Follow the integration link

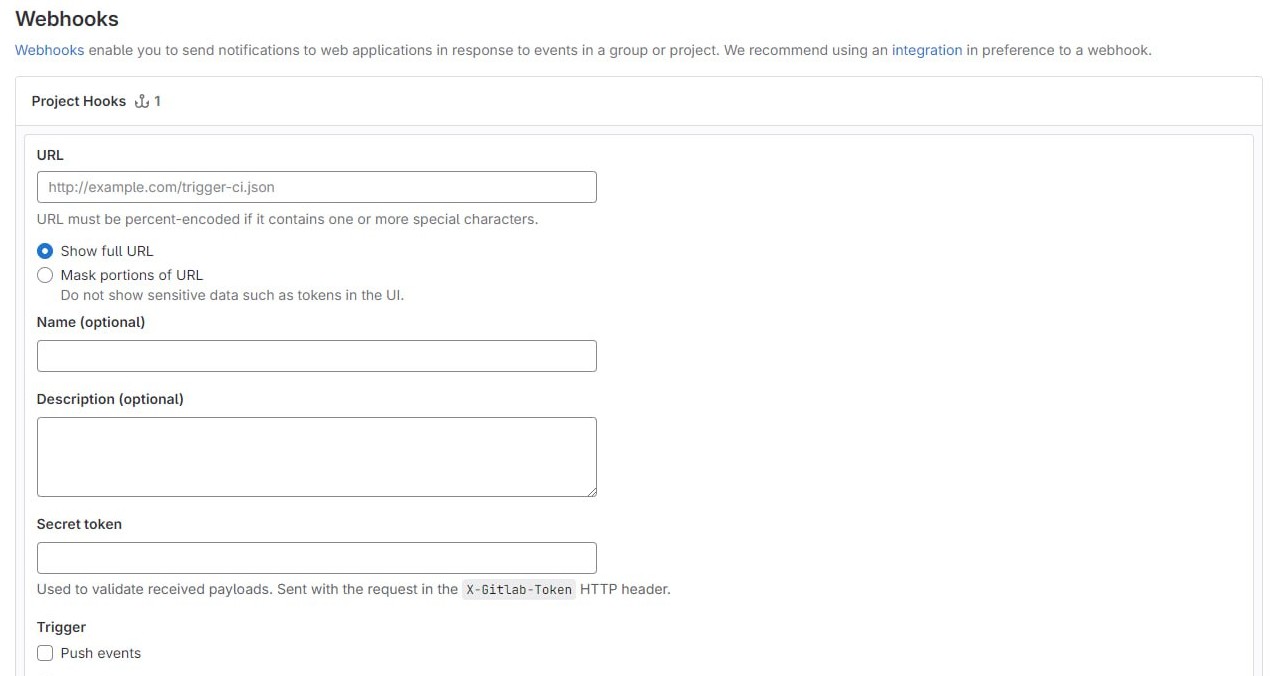[x=926, y=50]
